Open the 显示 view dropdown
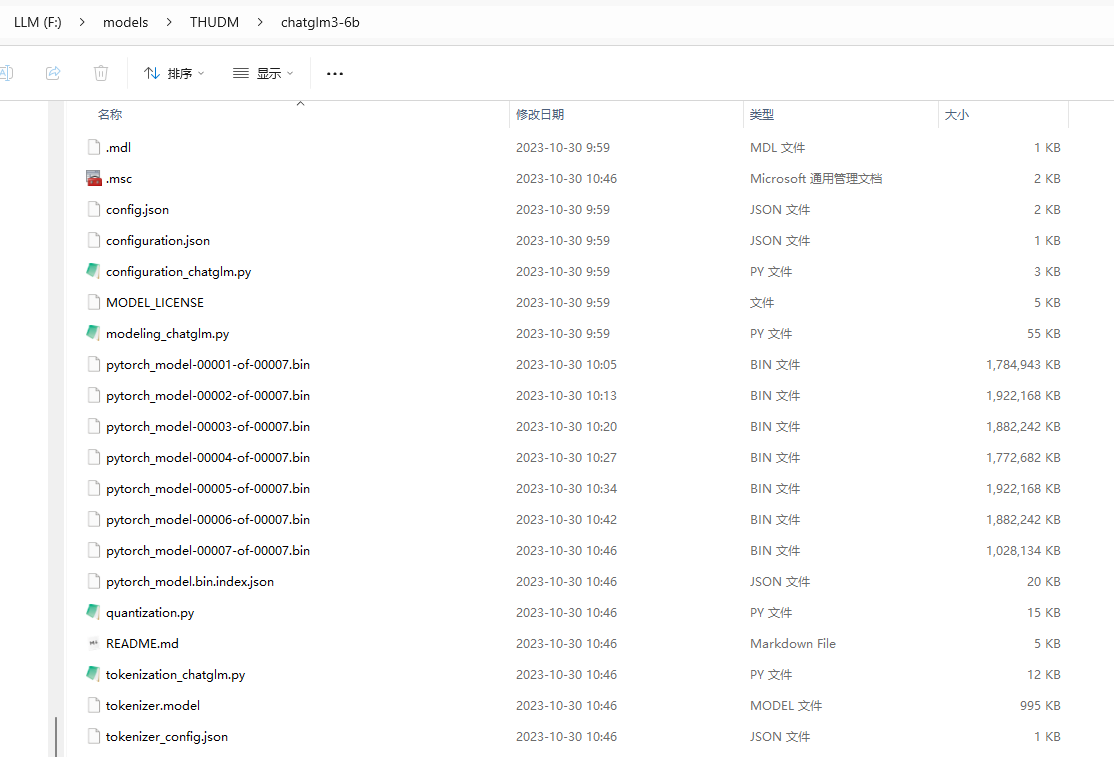 (x=263, y=73)
